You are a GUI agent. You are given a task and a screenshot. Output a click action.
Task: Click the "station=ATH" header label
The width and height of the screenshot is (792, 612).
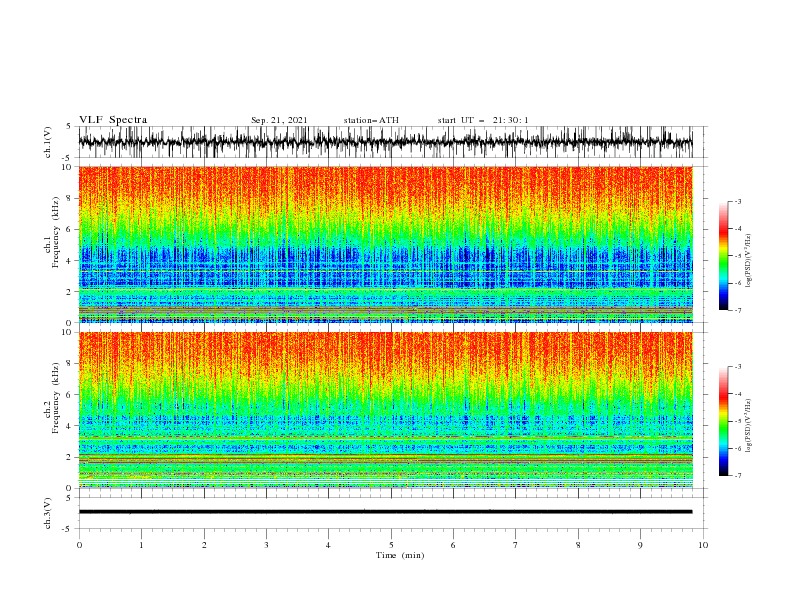tap(371, 120)
